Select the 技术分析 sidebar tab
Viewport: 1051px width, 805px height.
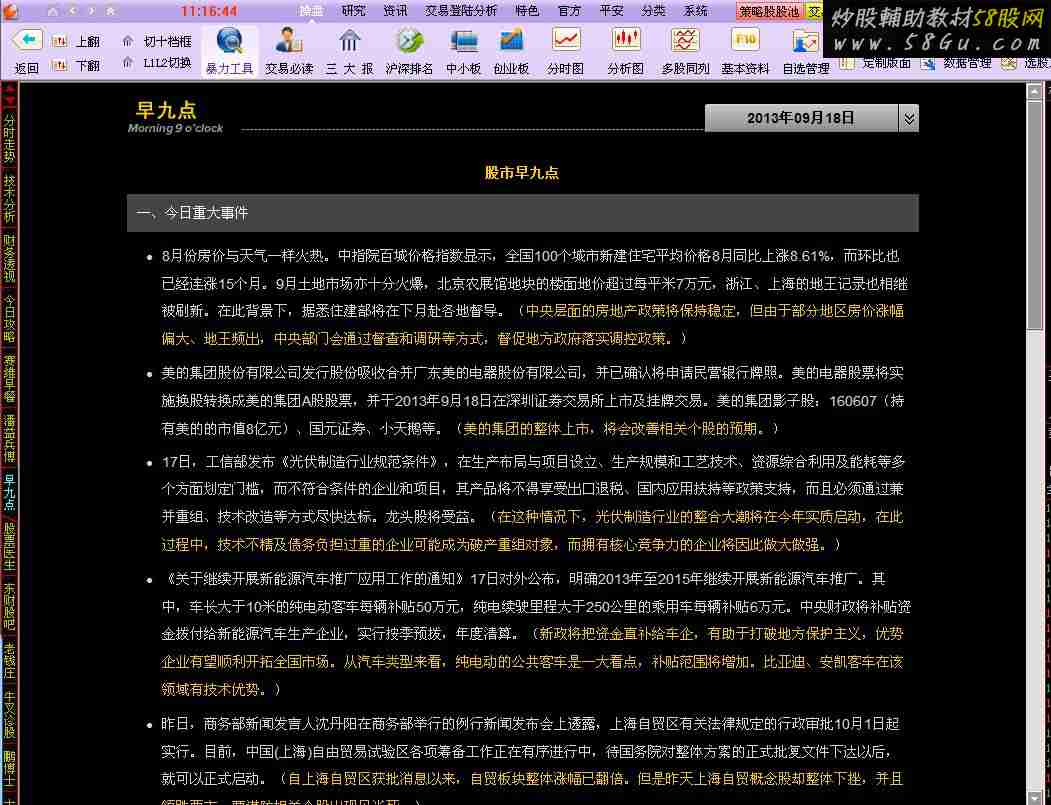point(9,198)
